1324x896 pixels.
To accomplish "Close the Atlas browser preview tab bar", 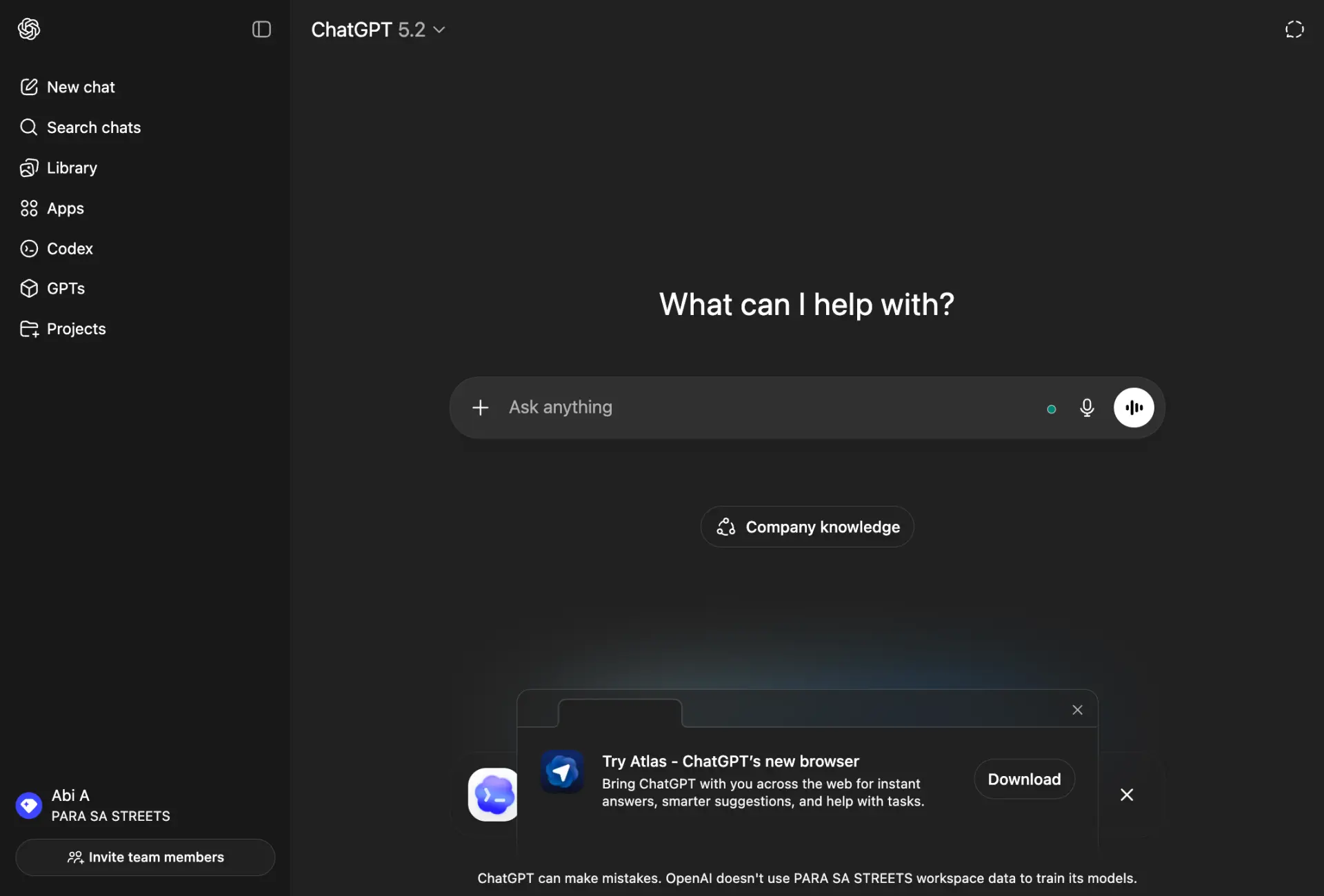I will 1077,710.
